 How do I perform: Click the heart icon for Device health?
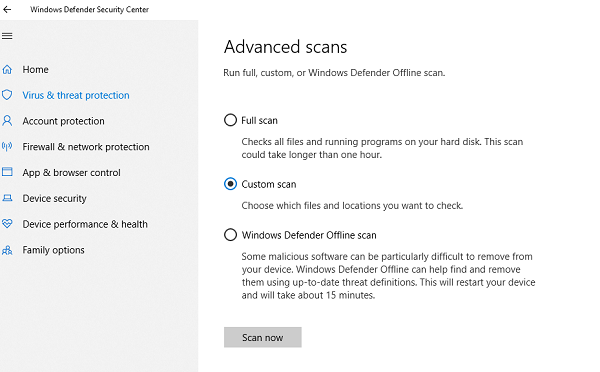(x=7, y=224)
